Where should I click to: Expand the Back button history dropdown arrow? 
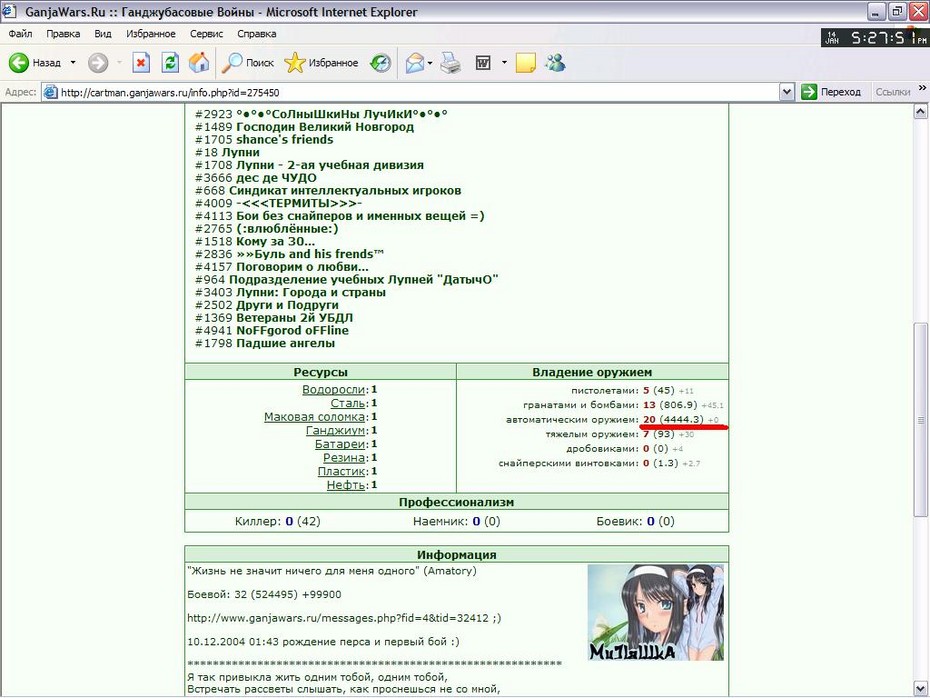(73, 62)
